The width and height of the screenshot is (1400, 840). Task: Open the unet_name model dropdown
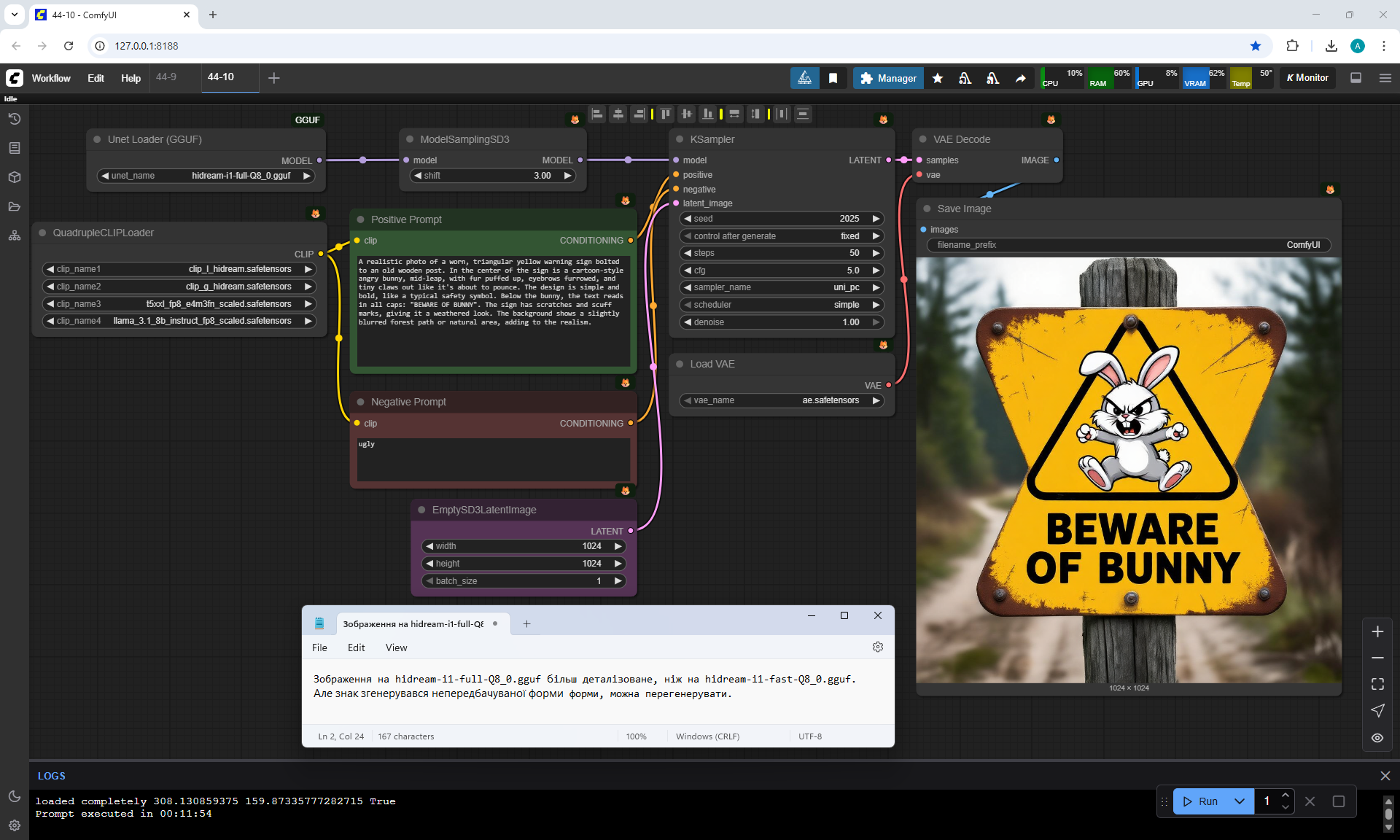(206, 176)
